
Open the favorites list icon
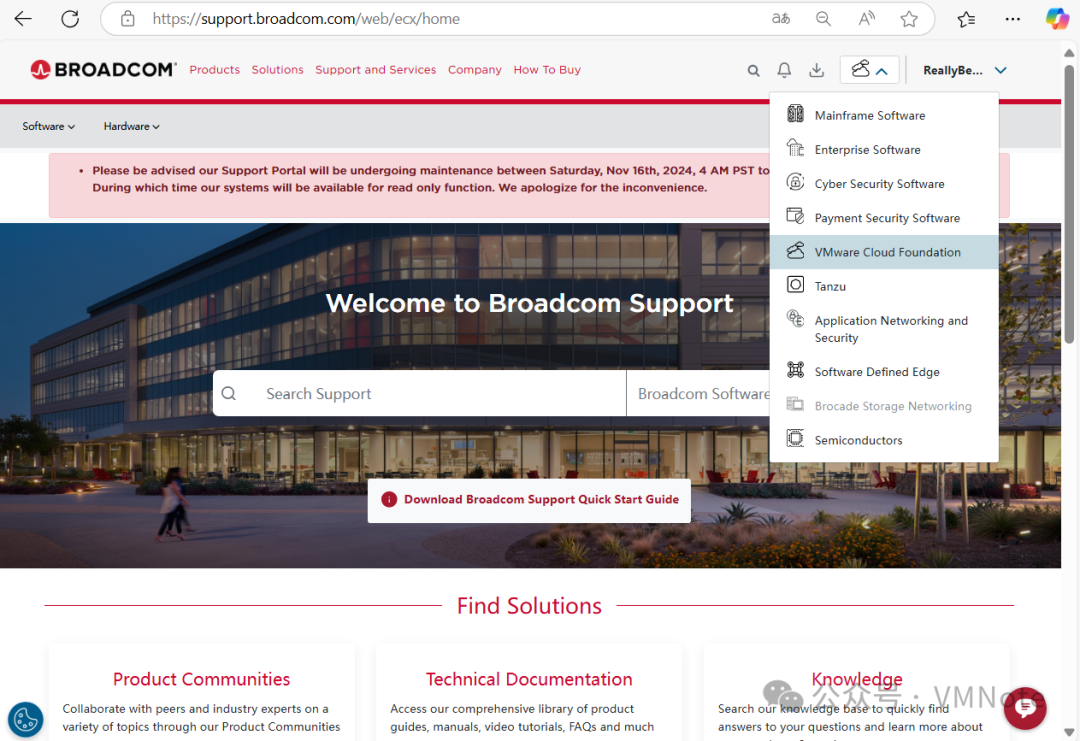click(x=966, y=19)
